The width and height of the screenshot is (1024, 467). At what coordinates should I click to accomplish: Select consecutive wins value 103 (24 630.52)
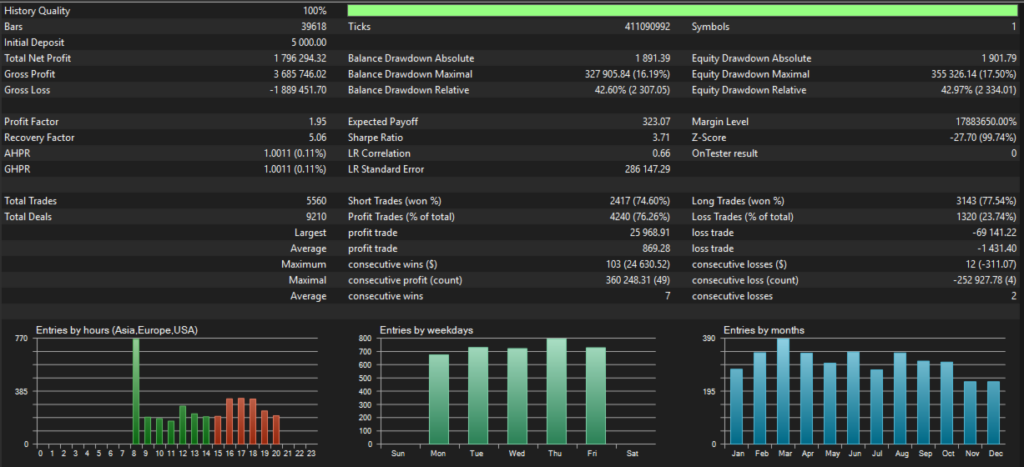tap(639, 265)
